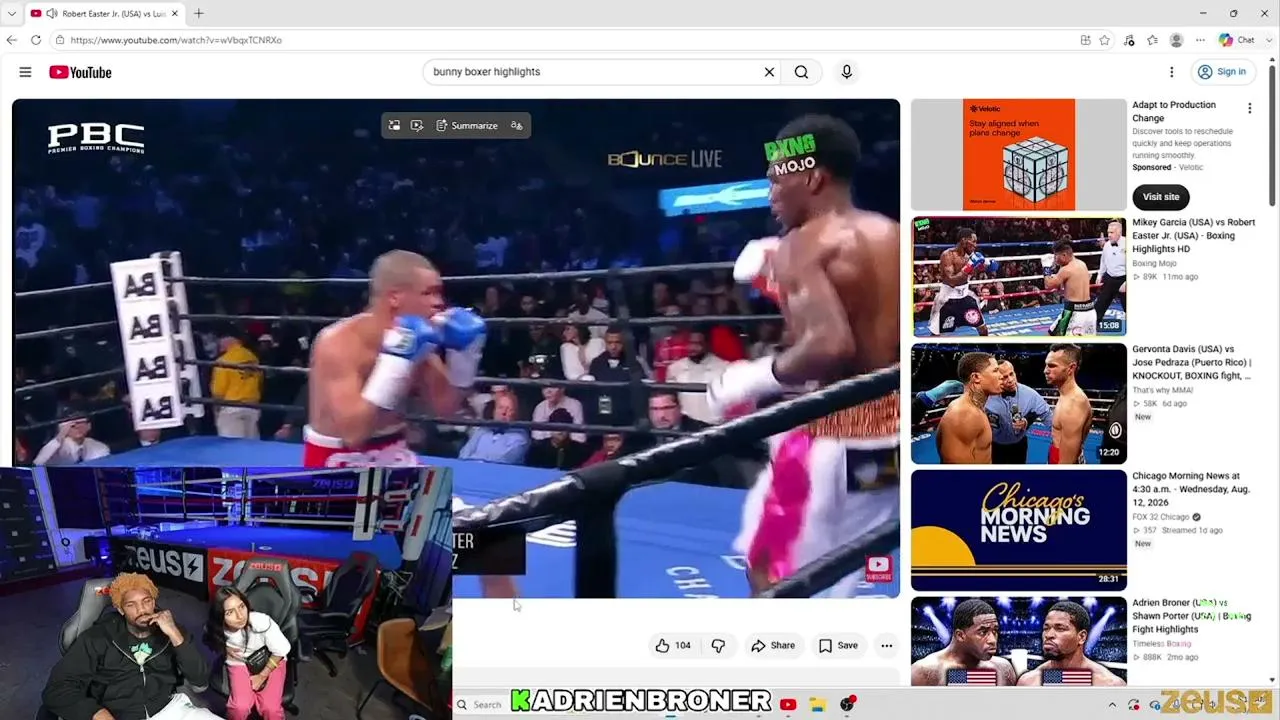Switch to the Robert Easter Jr. tab
This screenshot has height=720, width=1280.
[x=106, y=14]
